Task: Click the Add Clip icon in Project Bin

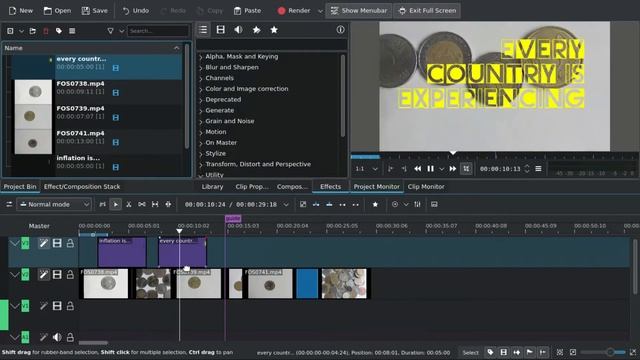Action: click(10, 31)
